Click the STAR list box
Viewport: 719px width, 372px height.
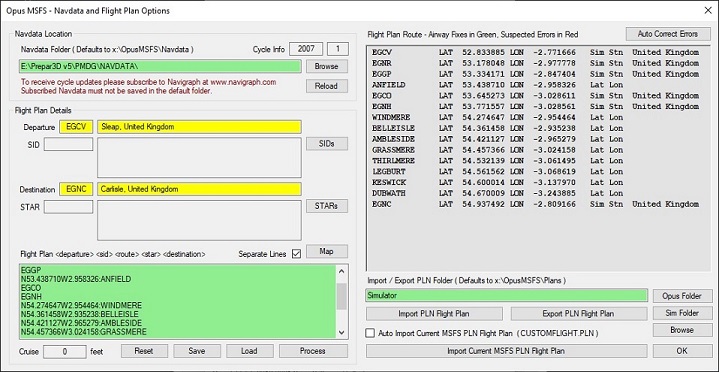pos(199,220)
